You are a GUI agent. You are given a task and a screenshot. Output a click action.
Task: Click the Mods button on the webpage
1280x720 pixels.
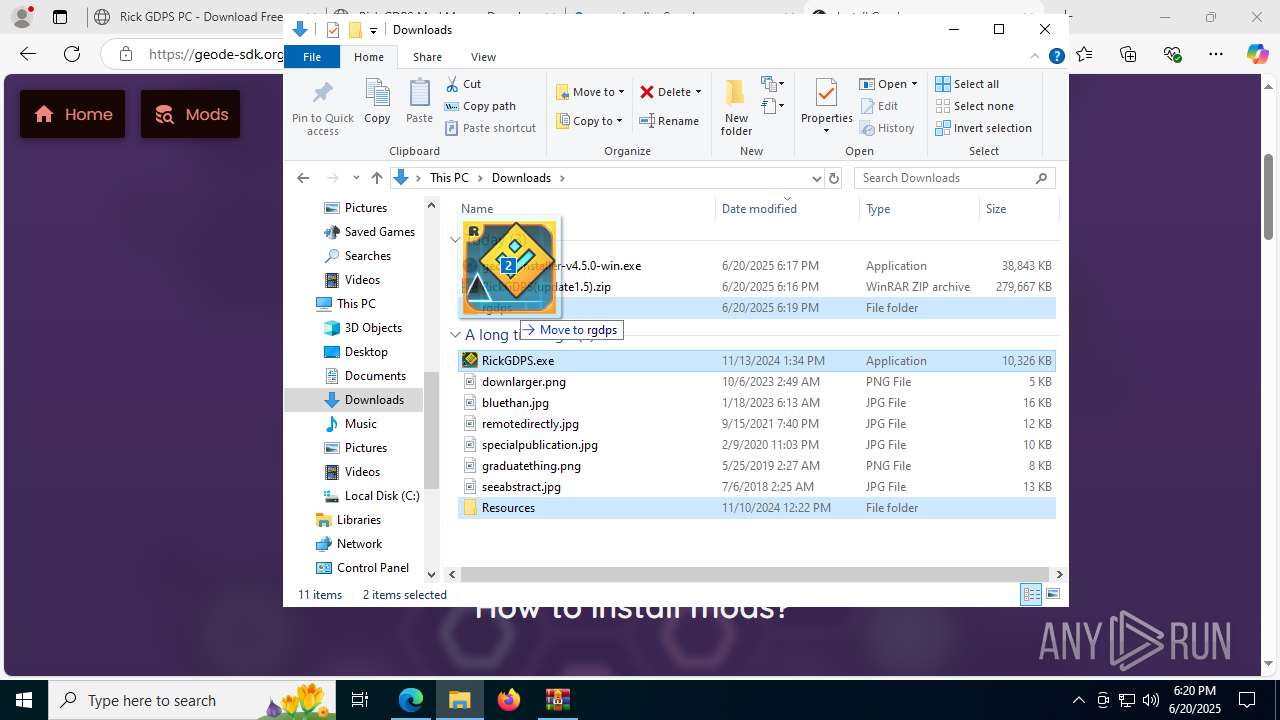(x=190, y=114)
